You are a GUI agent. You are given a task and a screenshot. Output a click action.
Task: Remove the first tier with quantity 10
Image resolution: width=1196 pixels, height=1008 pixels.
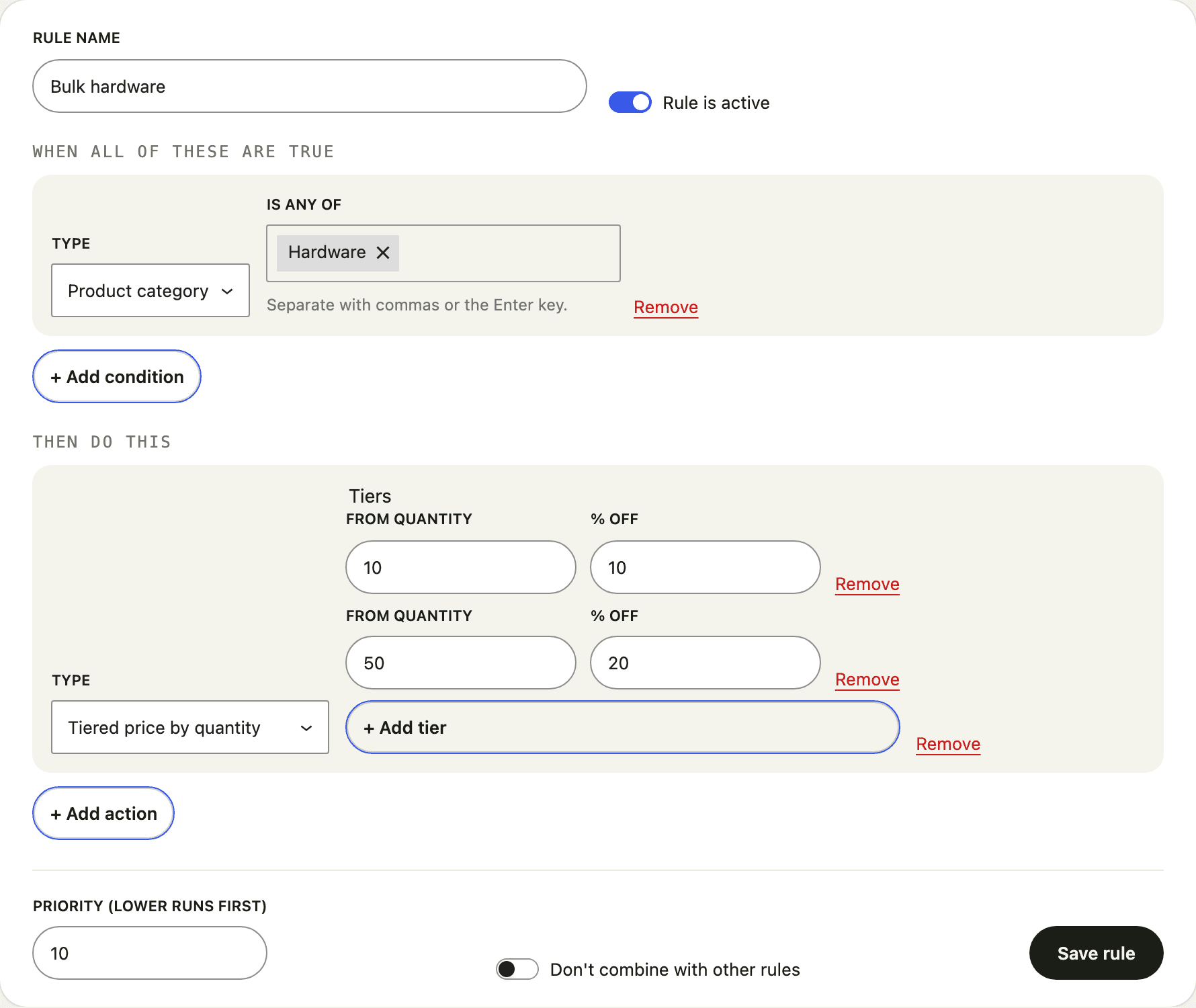pyautogui.click(x=867, y=584)
